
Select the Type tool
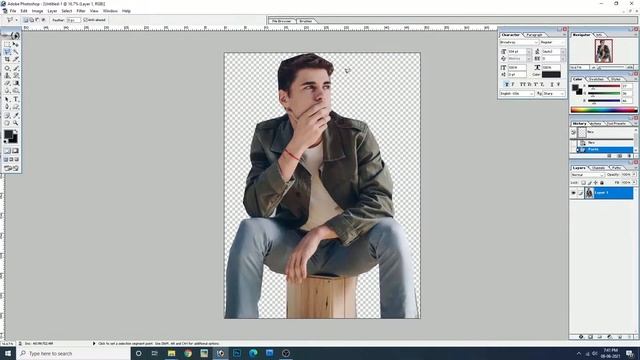coord(16,99)
